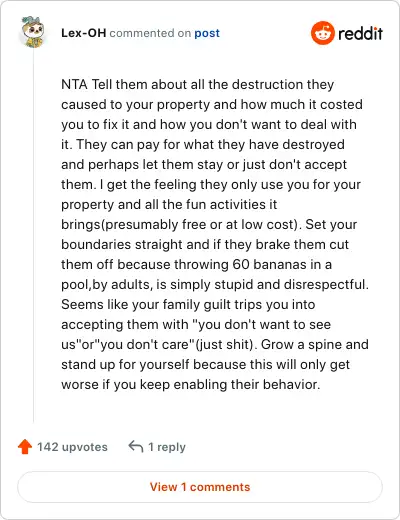Click the "commented on" gray text
Viewport: 400px width, 520px height.
click(150, 33)
